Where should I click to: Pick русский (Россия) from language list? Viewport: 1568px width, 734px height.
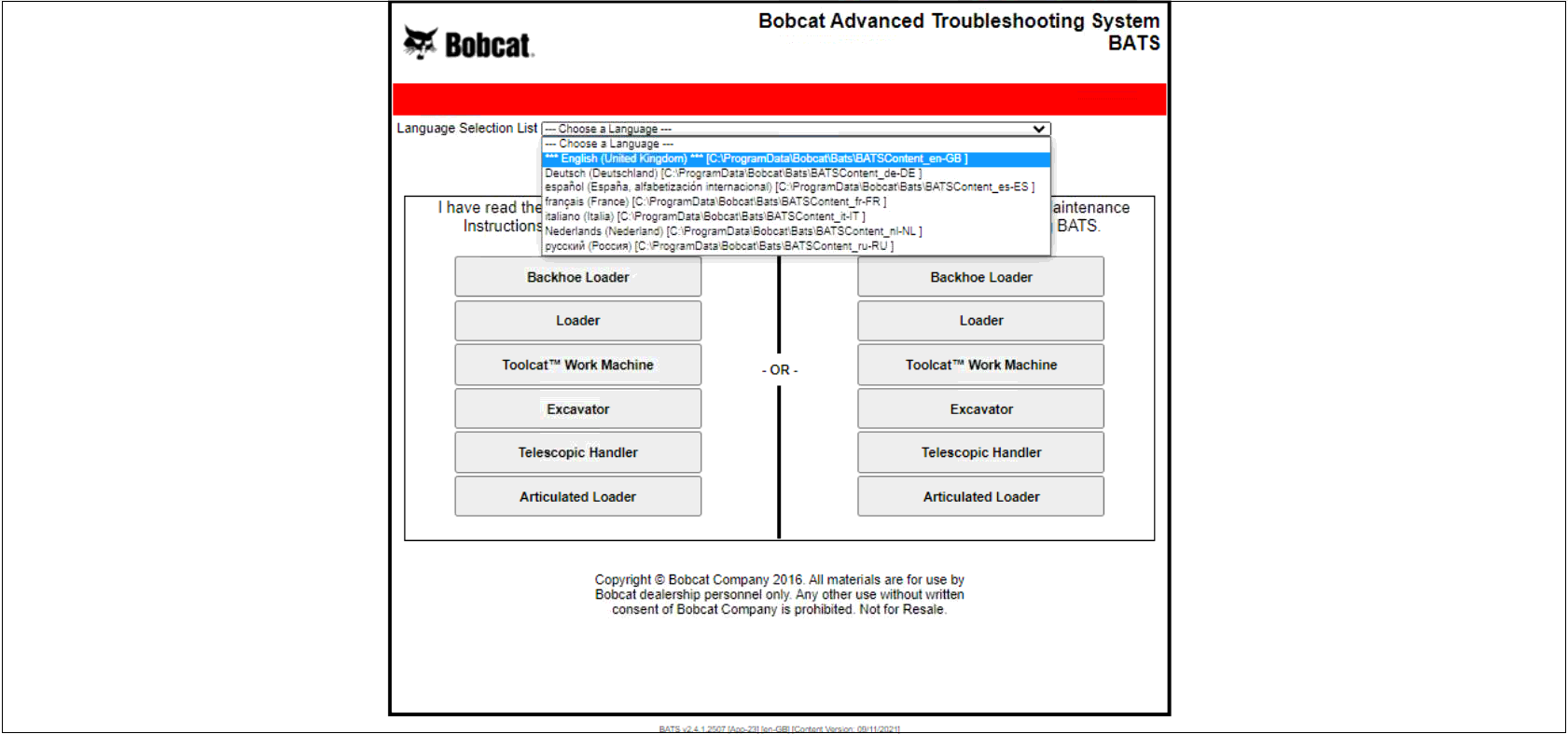tap(719, 246)
